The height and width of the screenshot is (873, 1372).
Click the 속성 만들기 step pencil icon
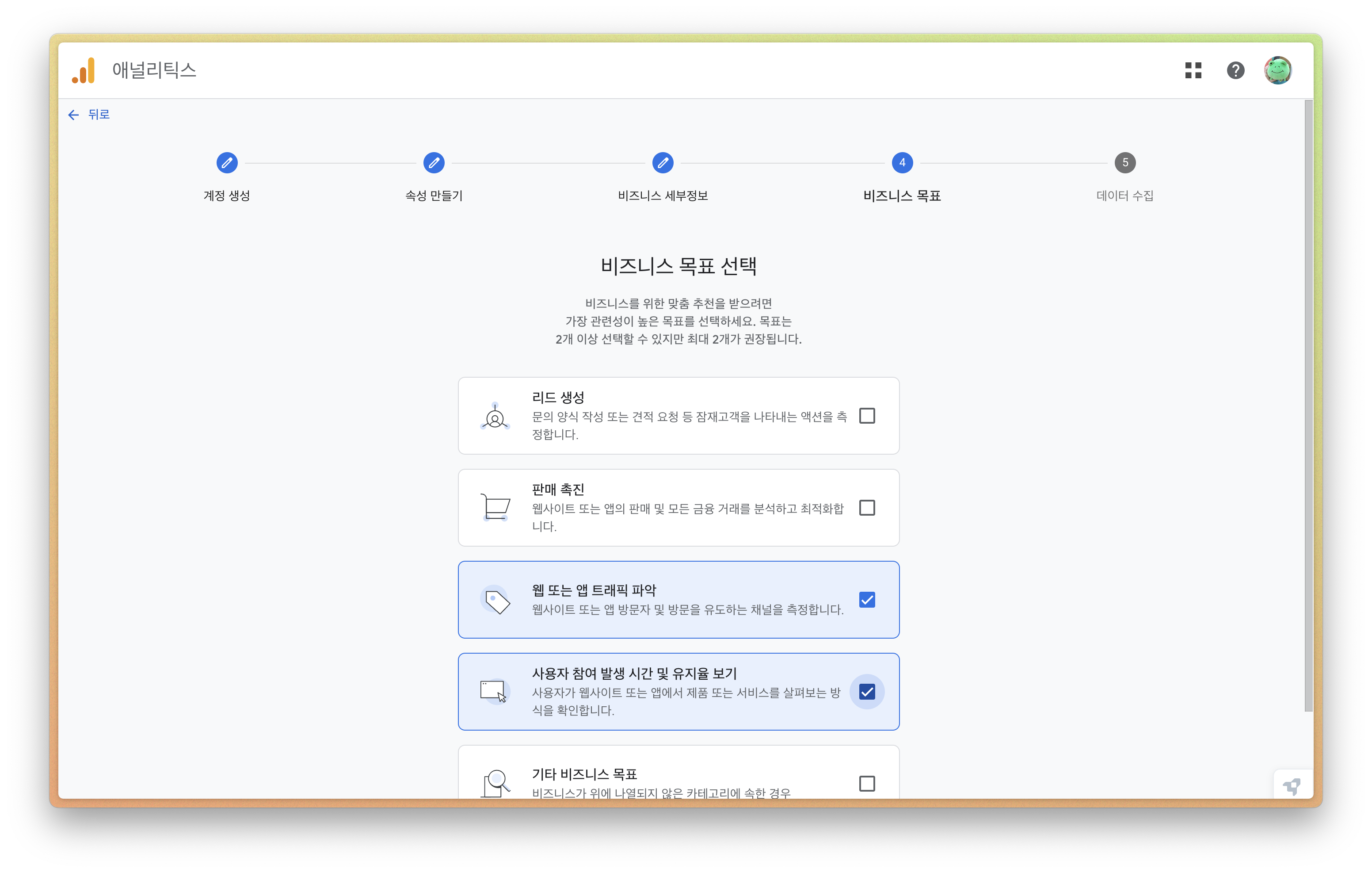point(434,163)
